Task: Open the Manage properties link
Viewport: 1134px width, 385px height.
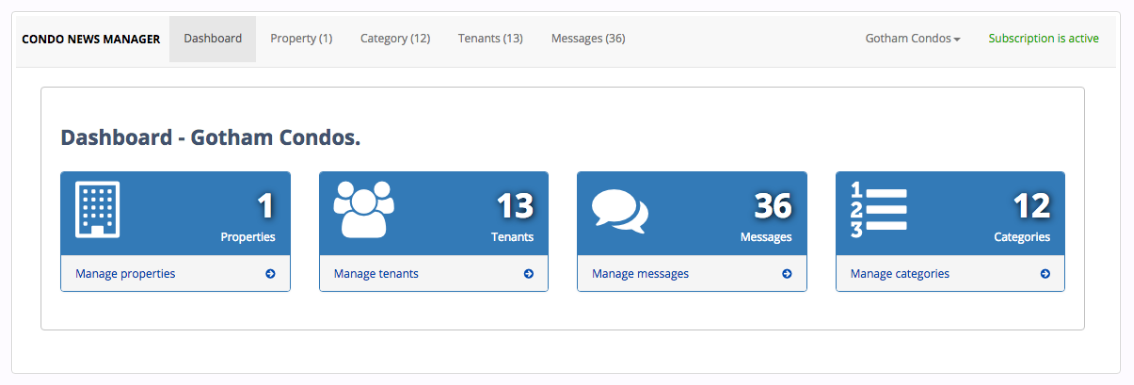Action: pyautogui.click(x=125, y=274)
